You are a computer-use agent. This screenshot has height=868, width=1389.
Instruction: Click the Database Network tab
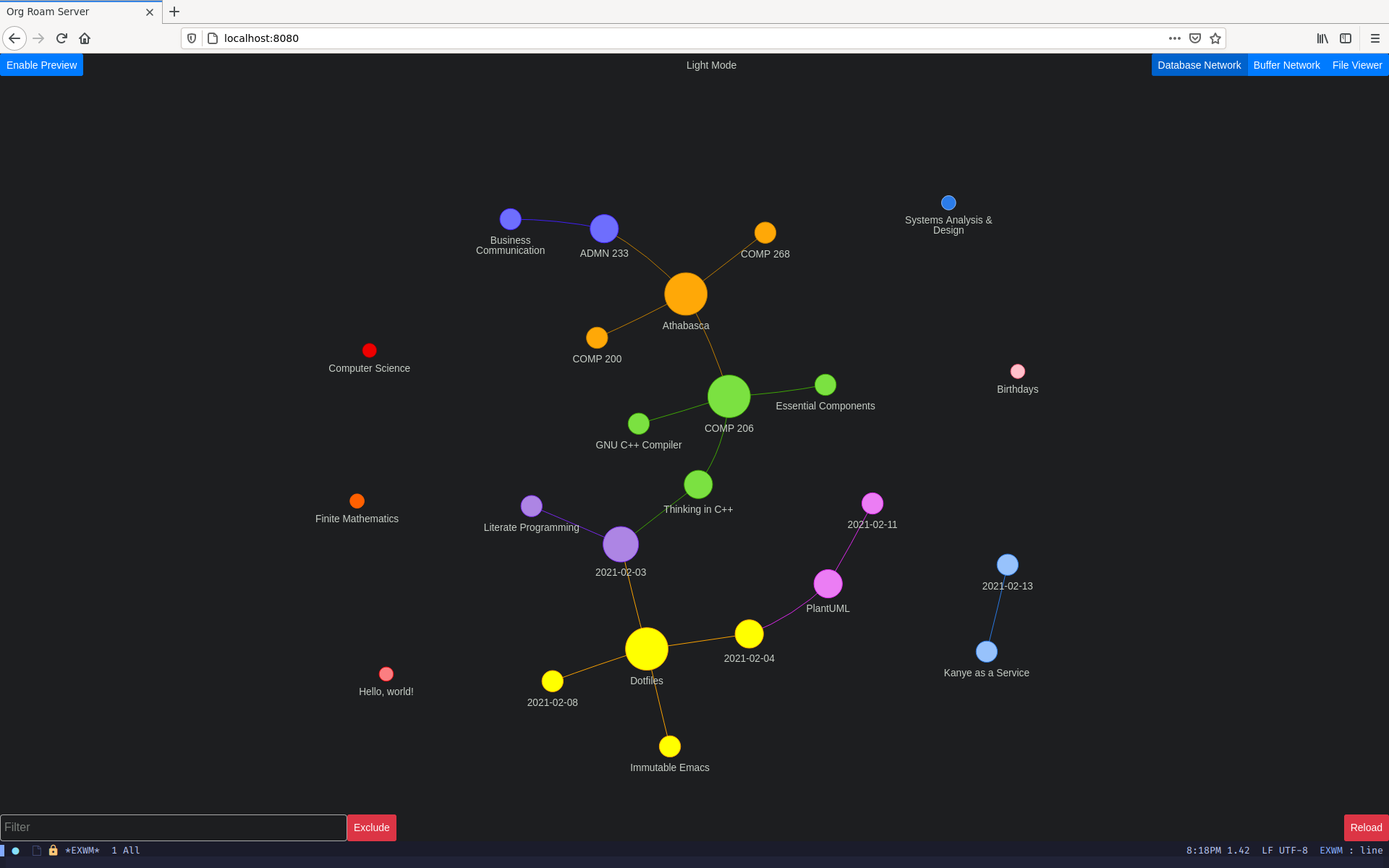(x=1199, y=65)
